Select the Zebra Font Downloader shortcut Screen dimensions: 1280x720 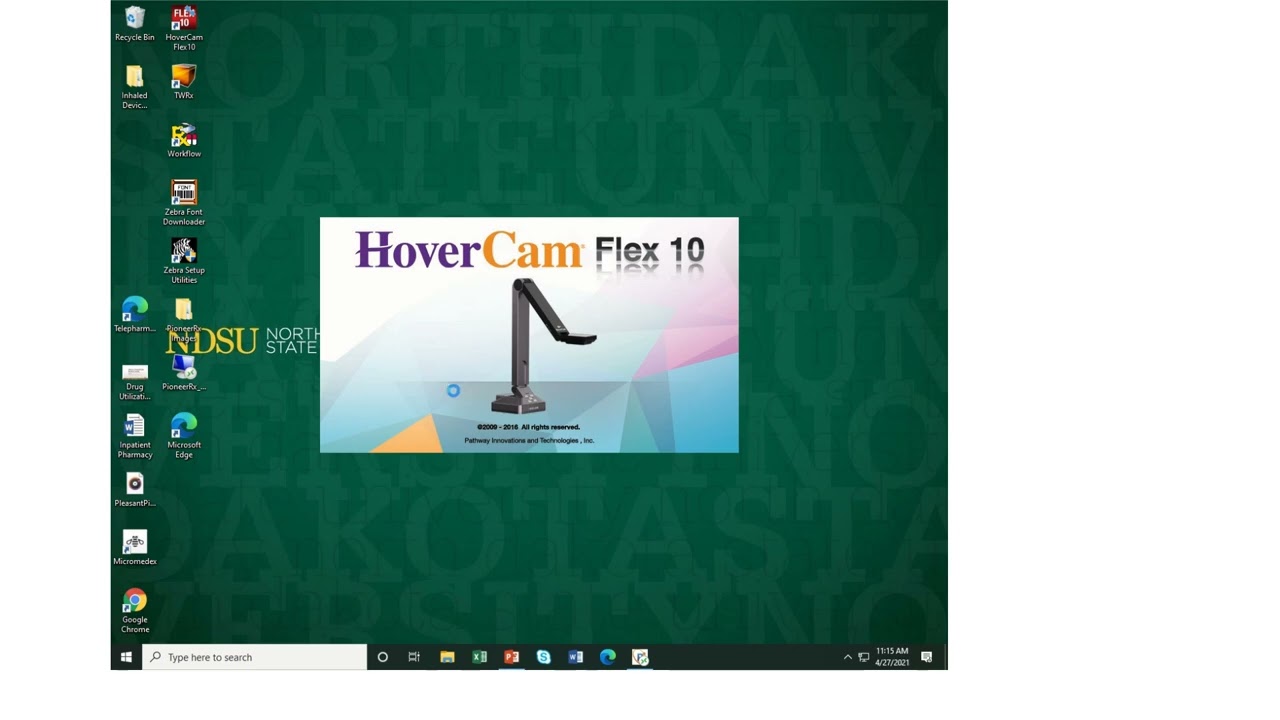click(184, 203)
